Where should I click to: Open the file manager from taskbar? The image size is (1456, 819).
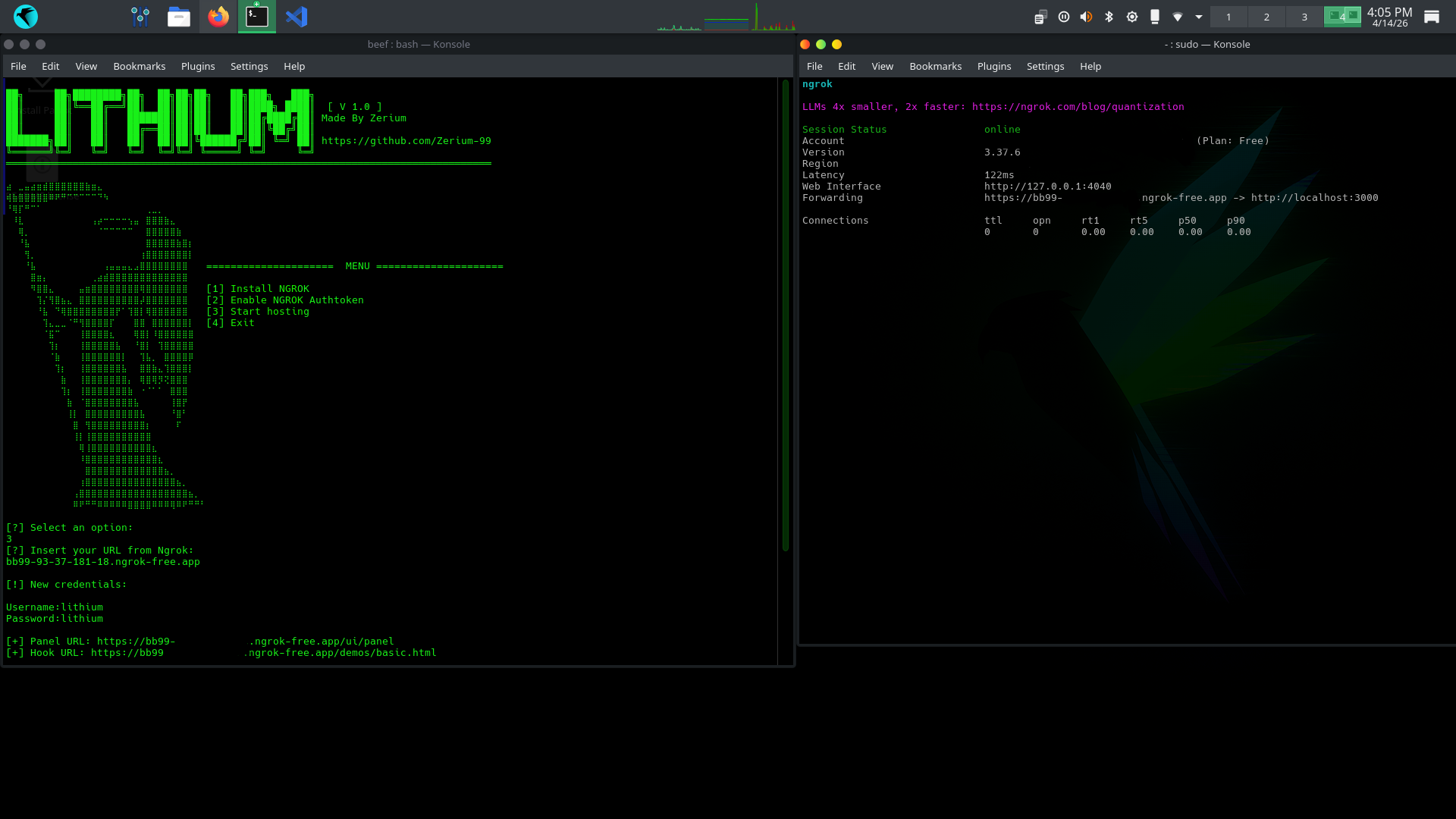tap(179, 17)
